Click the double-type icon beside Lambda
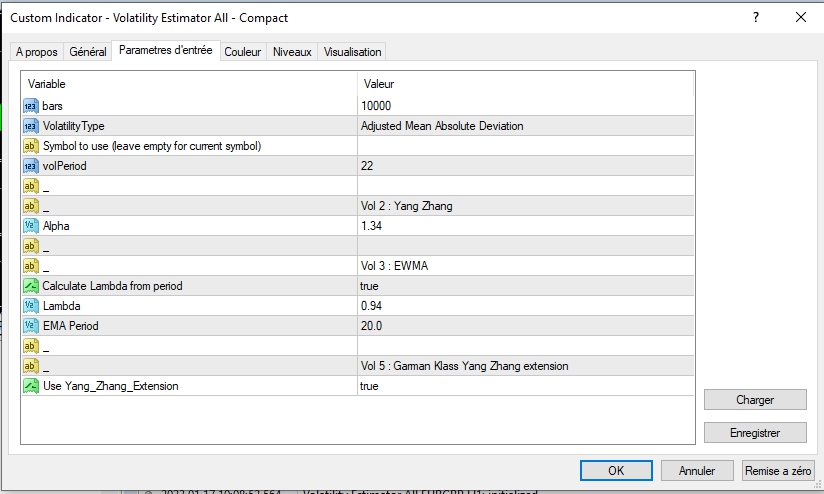Image resolution: width=824 pixels, height=494 pixels. [30, 306]
